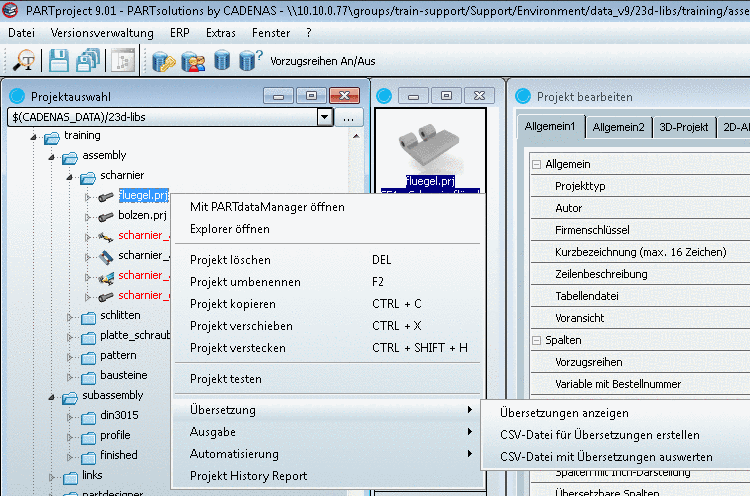Image resolution: width=750 pixels, height=496 pixels.
Task: Click the project tree scroll up arrow
Action: pos(356,136)
